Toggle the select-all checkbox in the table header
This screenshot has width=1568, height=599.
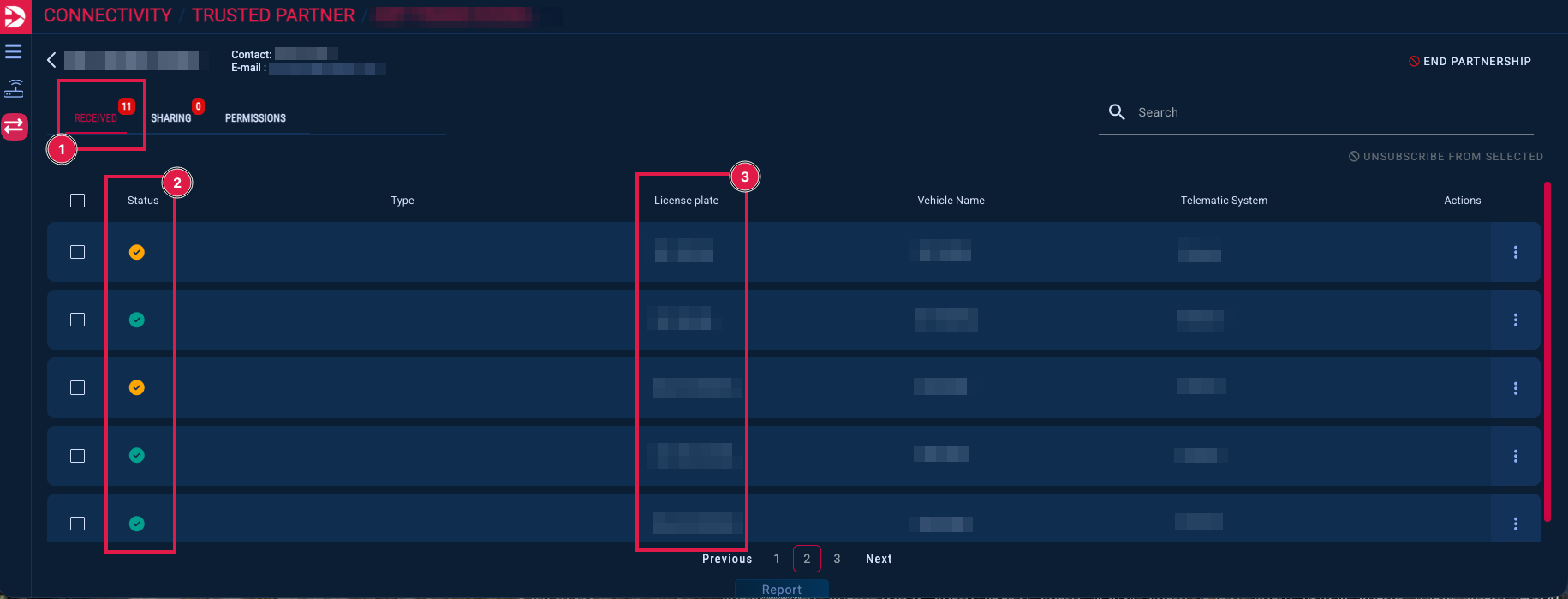coord(78,201)
